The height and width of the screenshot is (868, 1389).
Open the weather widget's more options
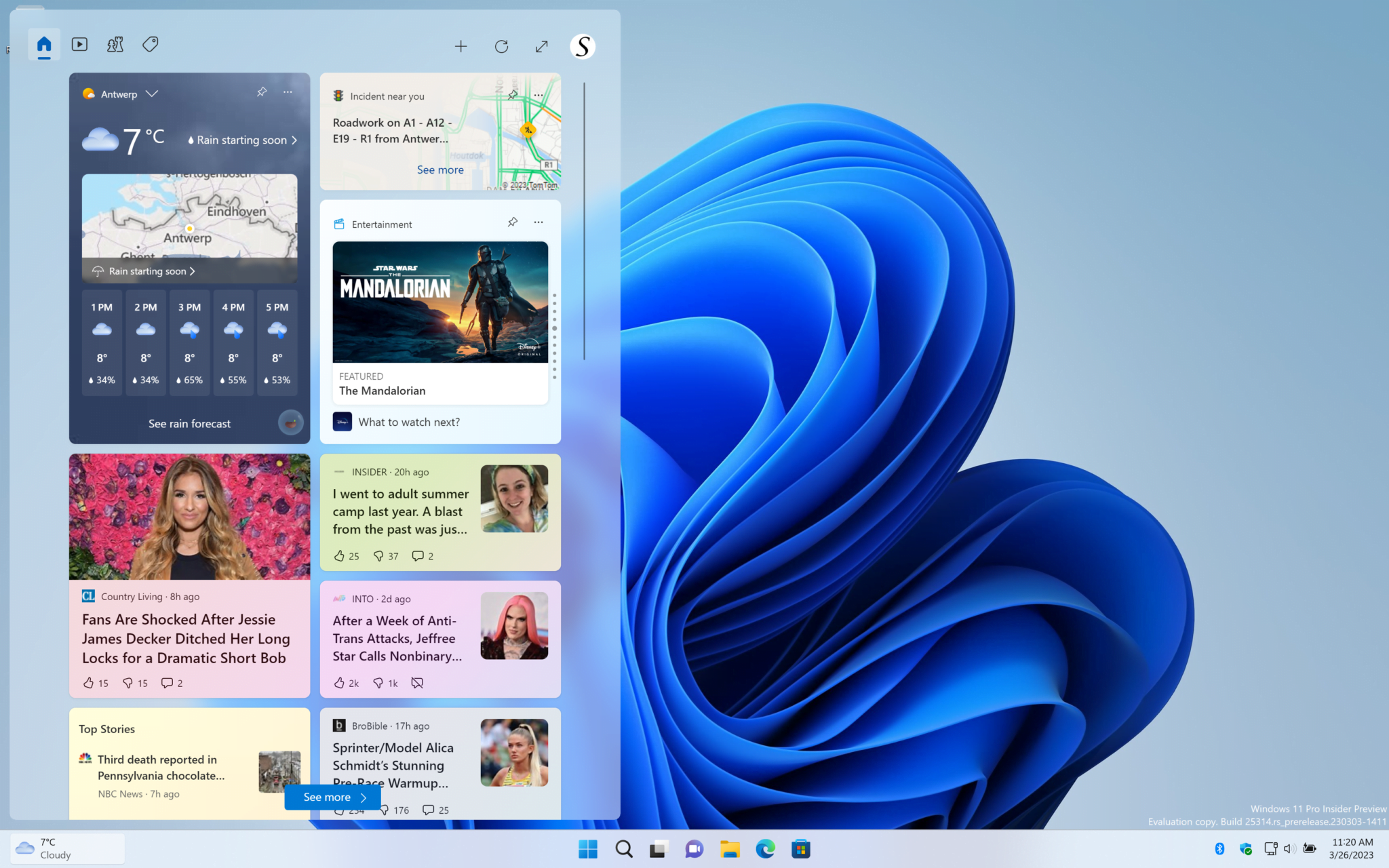287,92
